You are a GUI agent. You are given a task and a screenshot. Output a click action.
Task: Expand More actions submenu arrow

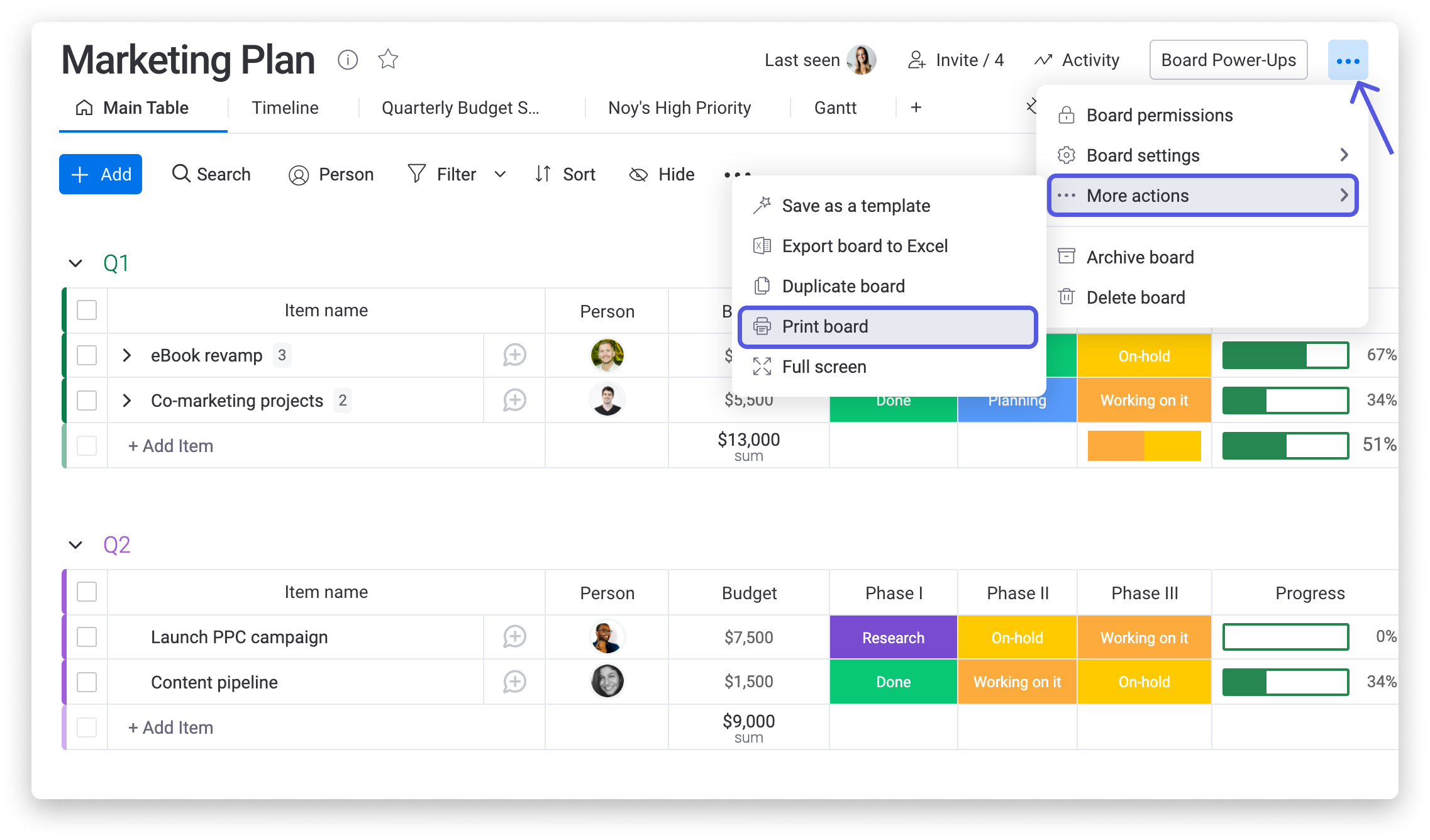coord(1344,195)
